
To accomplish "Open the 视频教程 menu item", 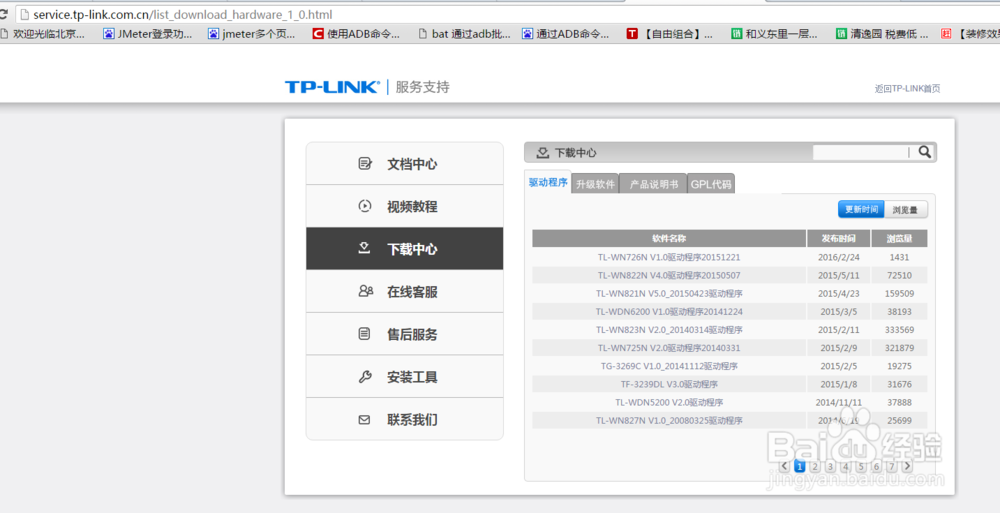I will [404, 206].
